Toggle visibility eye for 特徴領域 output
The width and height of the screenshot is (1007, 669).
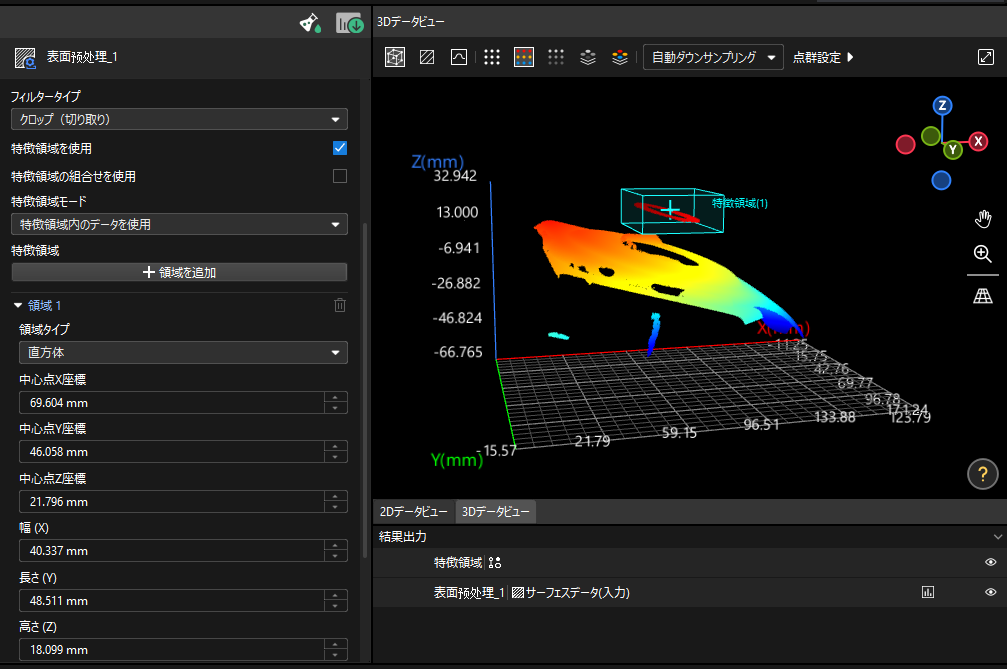coord(991,562)
